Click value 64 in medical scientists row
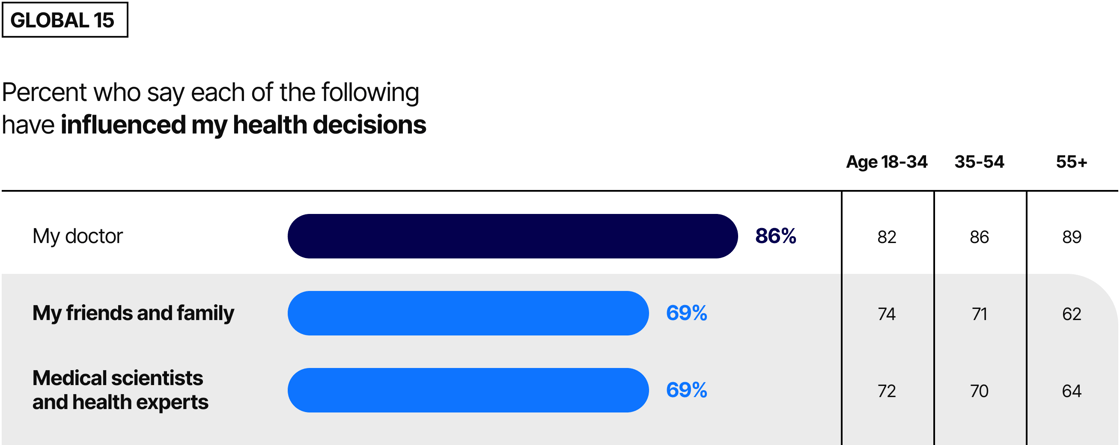 [1071, 391]
